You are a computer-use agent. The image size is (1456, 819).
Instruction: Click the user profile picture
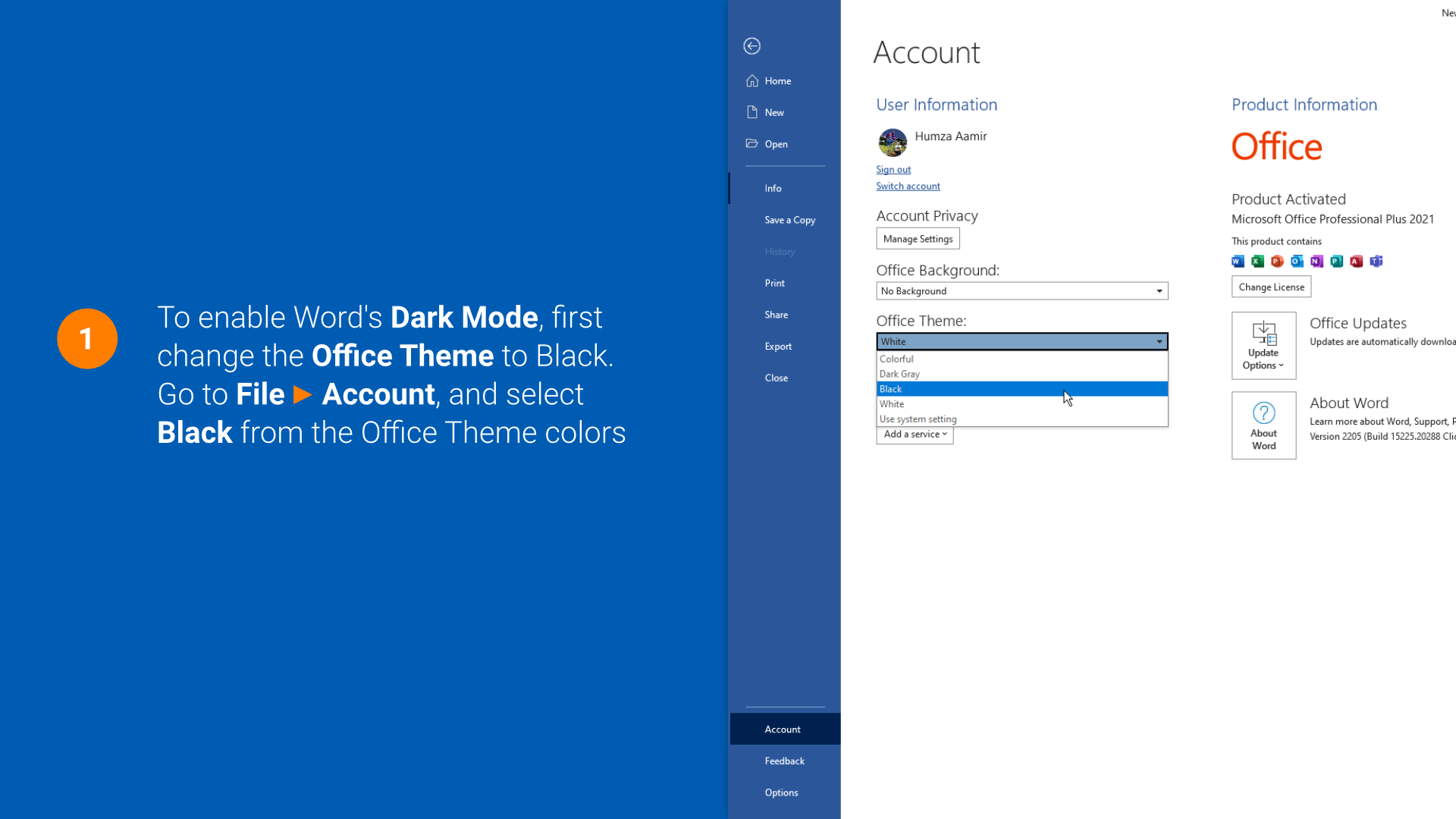[x=893, y=142]
